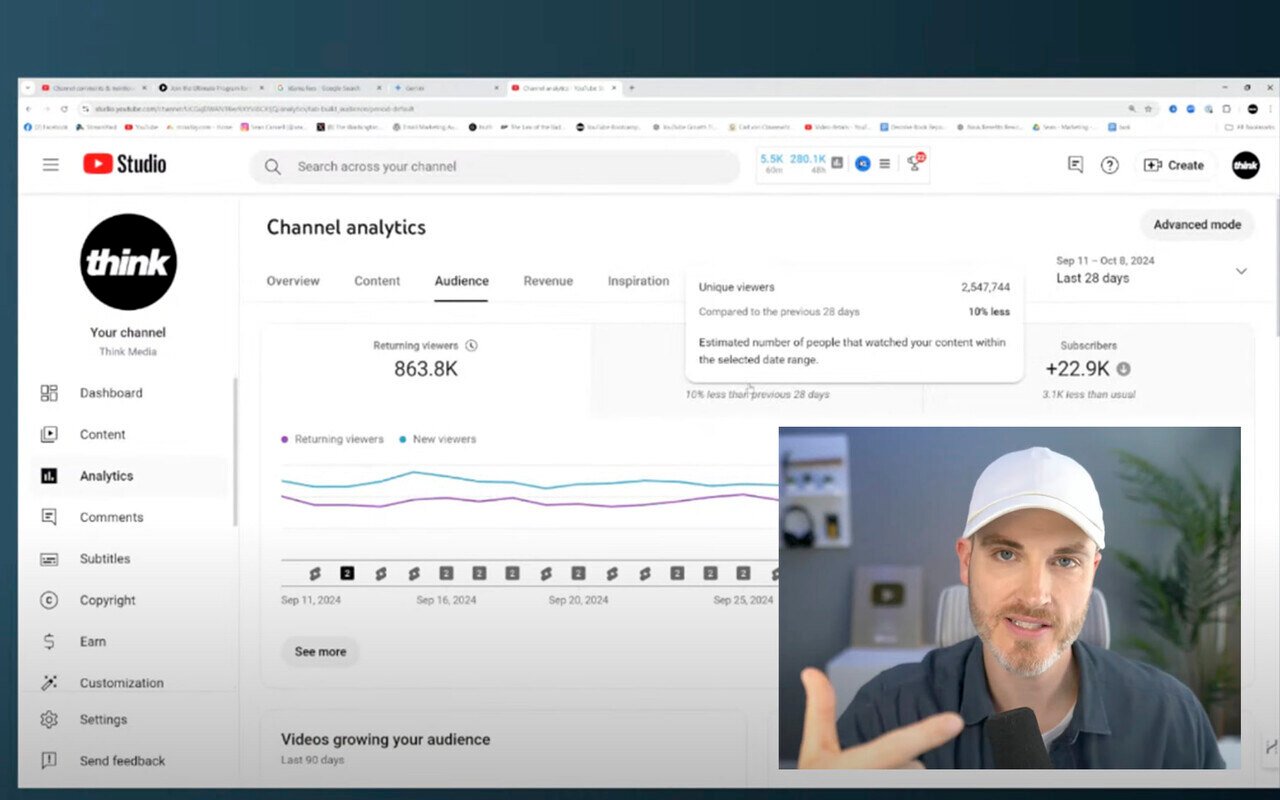
Task: Click the Advanced mode button
Action: click(1197, 224)
